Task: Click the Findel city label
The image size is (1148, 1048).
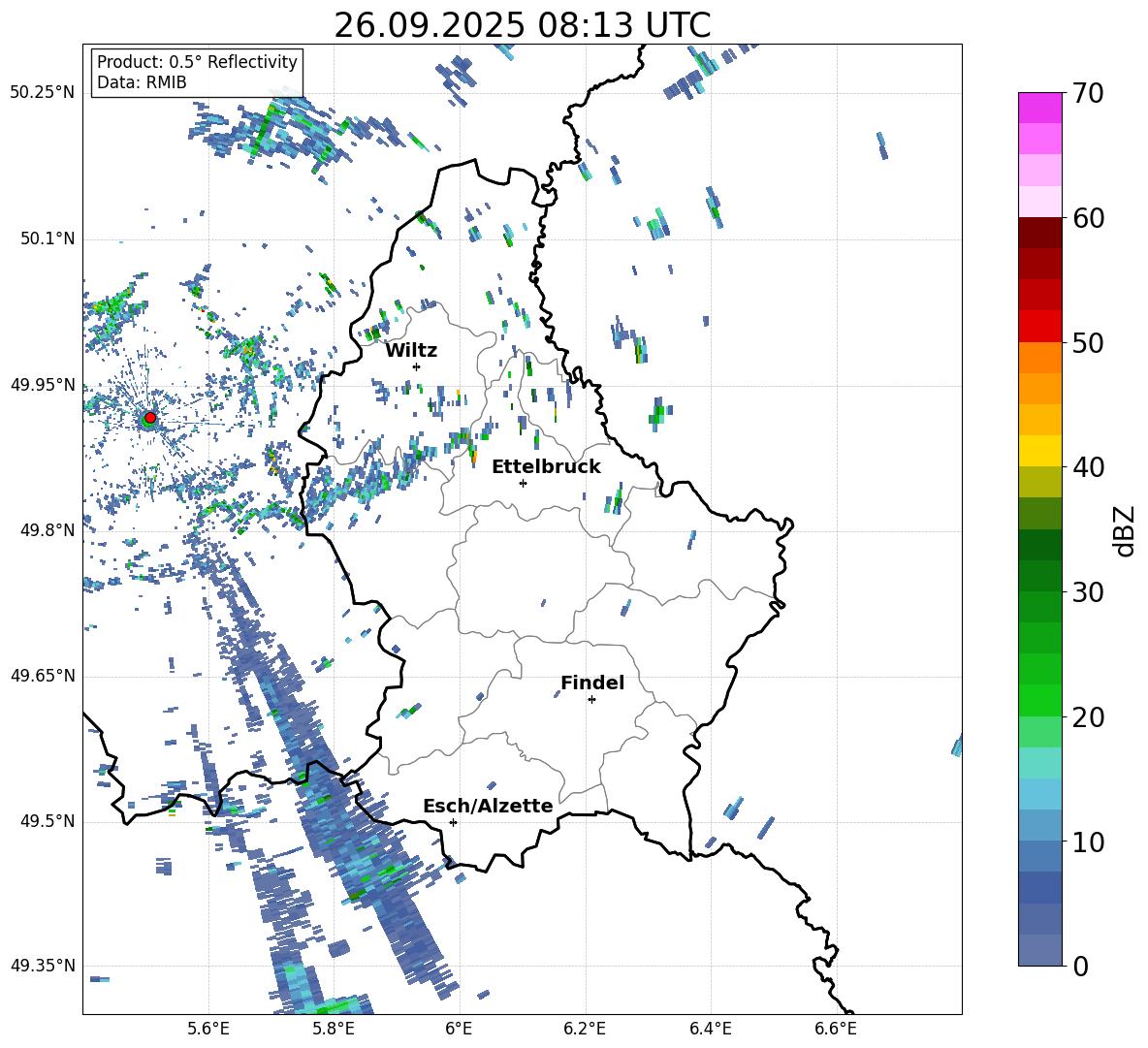Action: tap(592, 683)
